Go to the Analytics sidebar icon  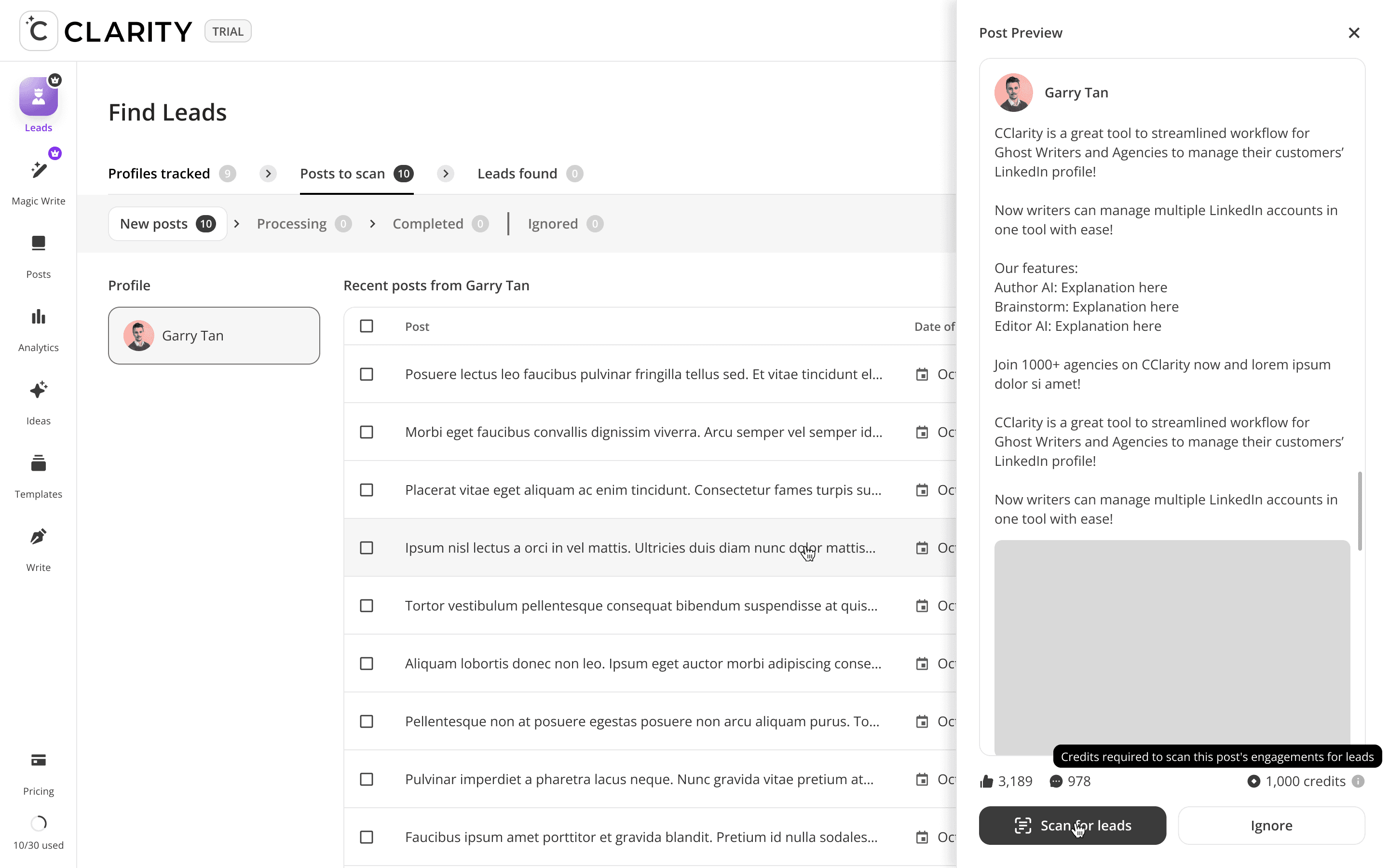coord(39,317)
